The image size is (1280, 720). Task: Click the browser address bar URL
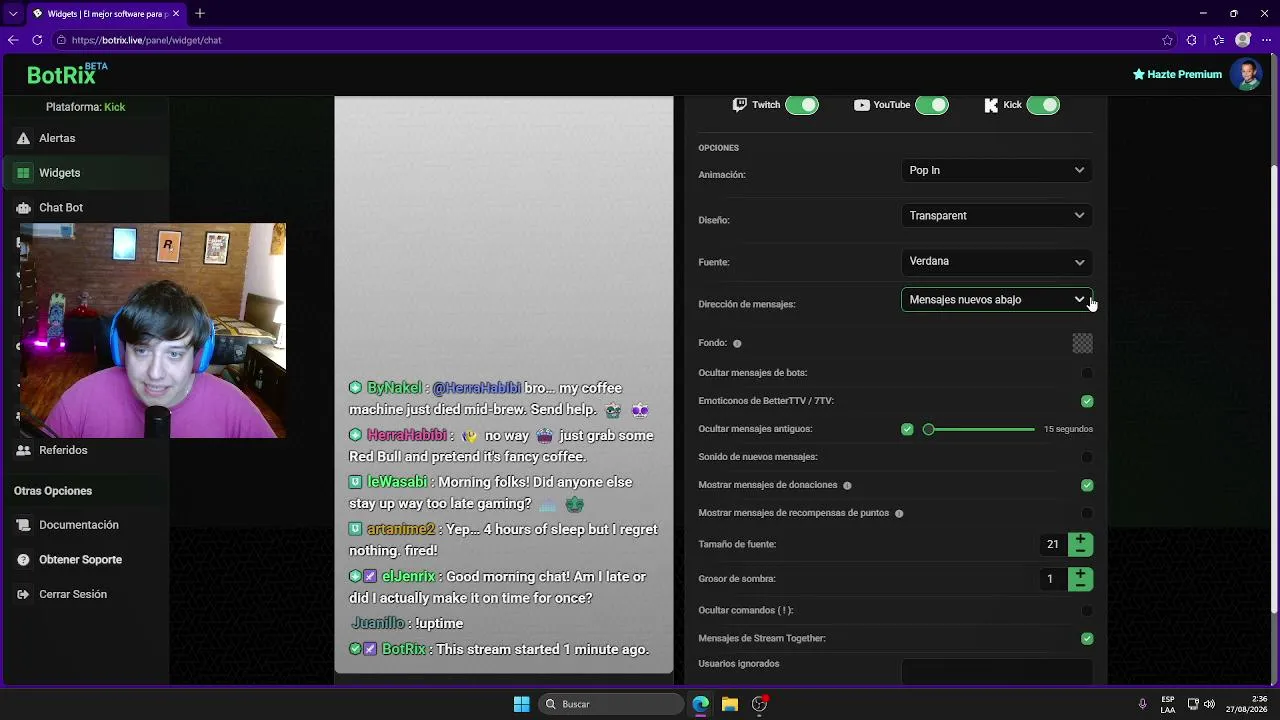pos(146,40)
